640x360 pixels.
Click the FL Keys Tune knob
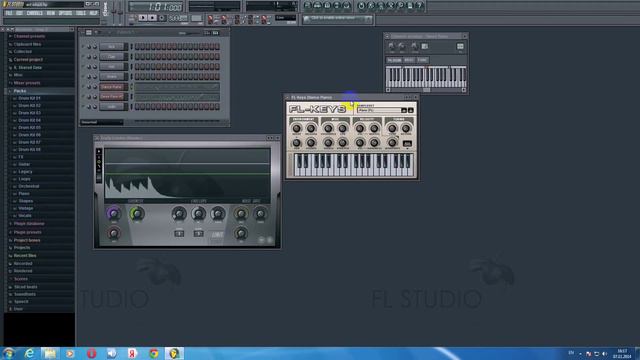coord(392,129)
